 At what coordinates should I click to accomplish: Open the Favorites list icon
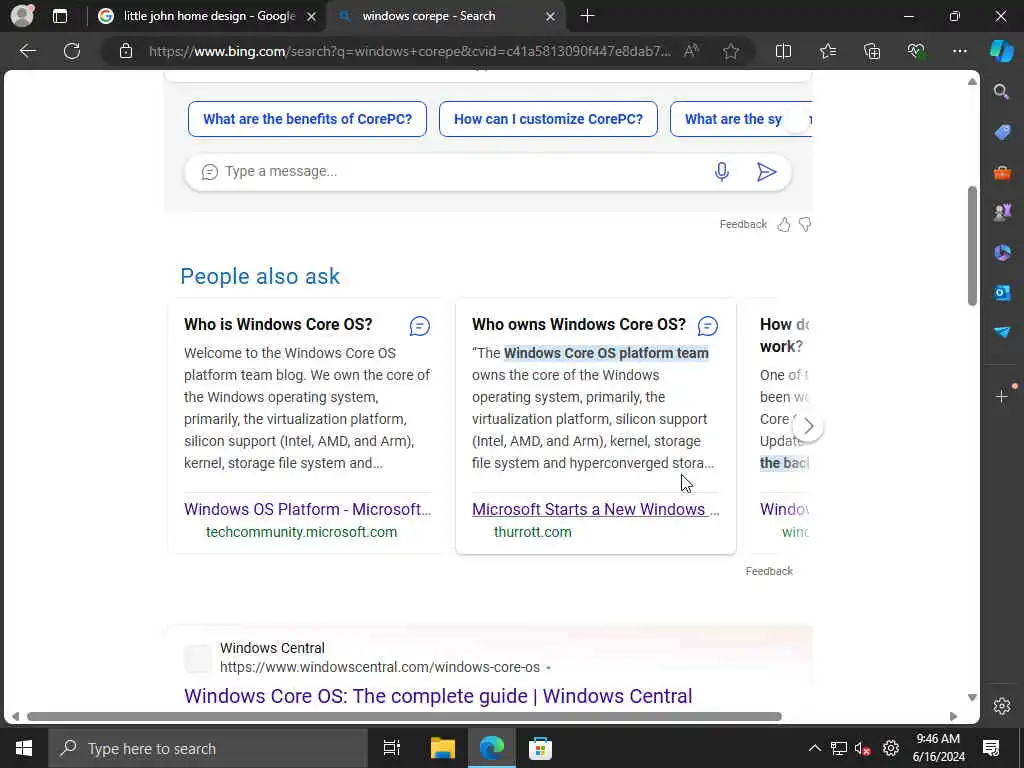click(828, 51)
